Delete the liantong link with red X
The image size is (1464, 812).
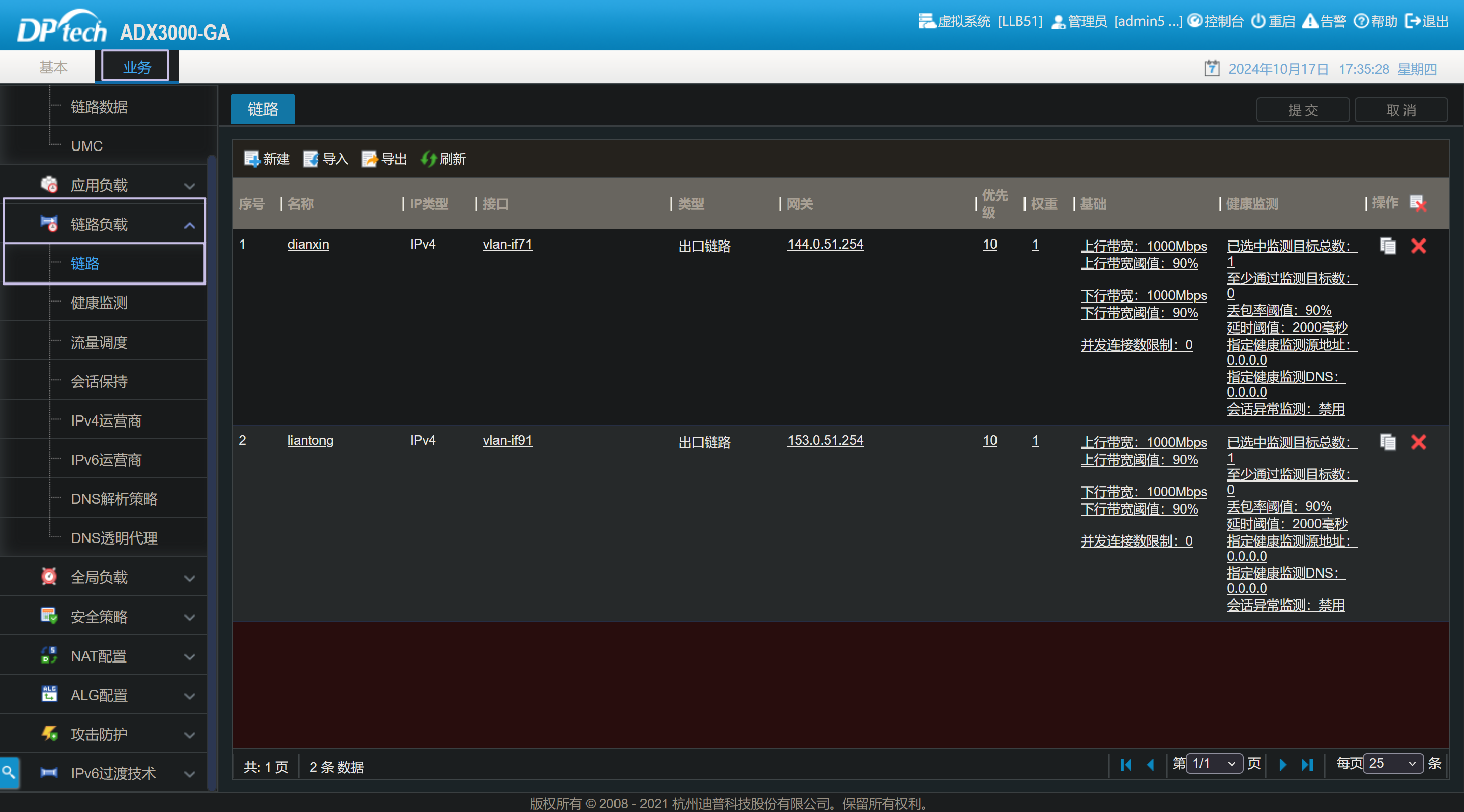[x=1419, y=441]
